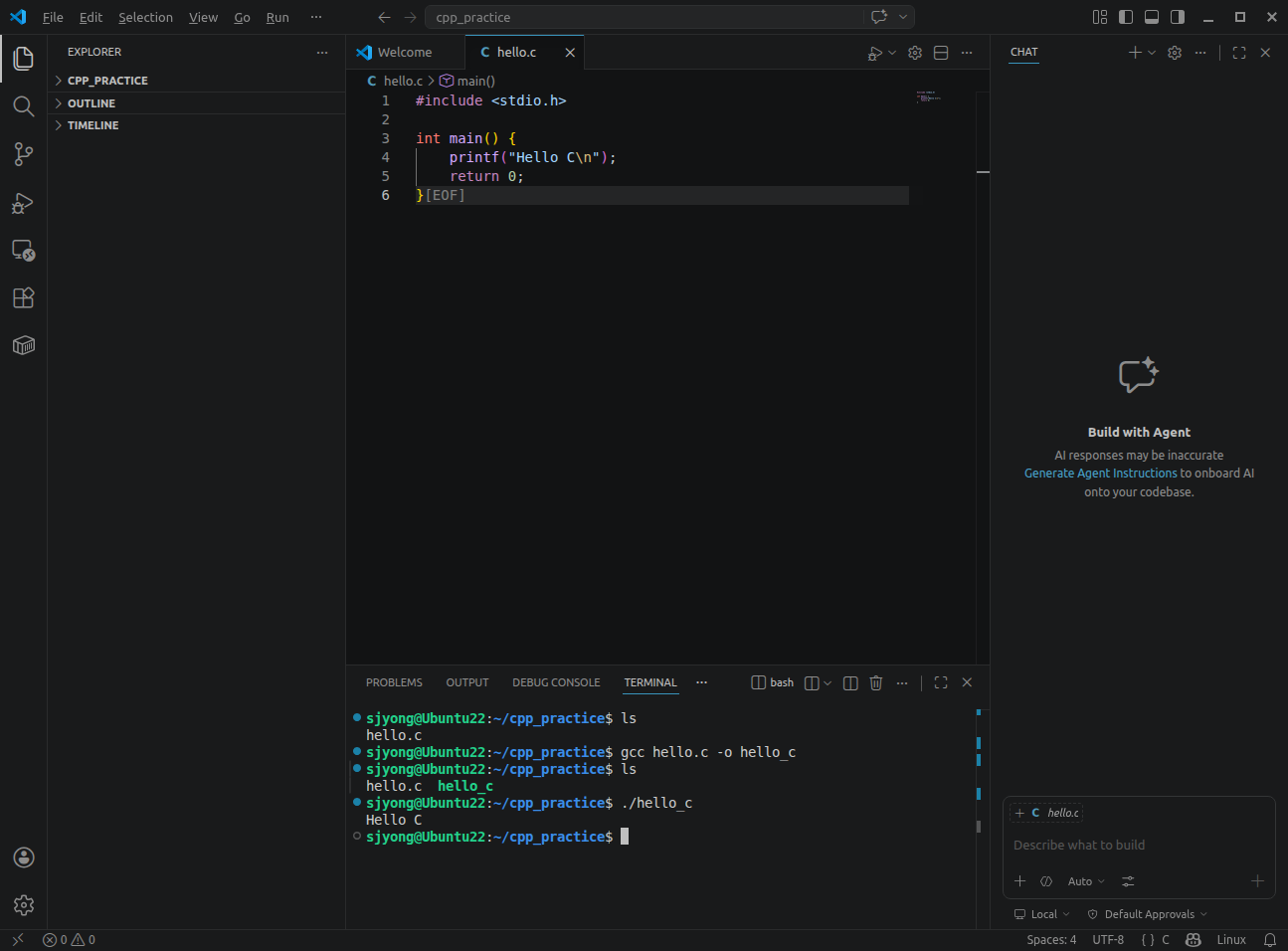Screen dimensions: 1288x951
Task: Maximize the Chat panel
Action: [1239, 53]
